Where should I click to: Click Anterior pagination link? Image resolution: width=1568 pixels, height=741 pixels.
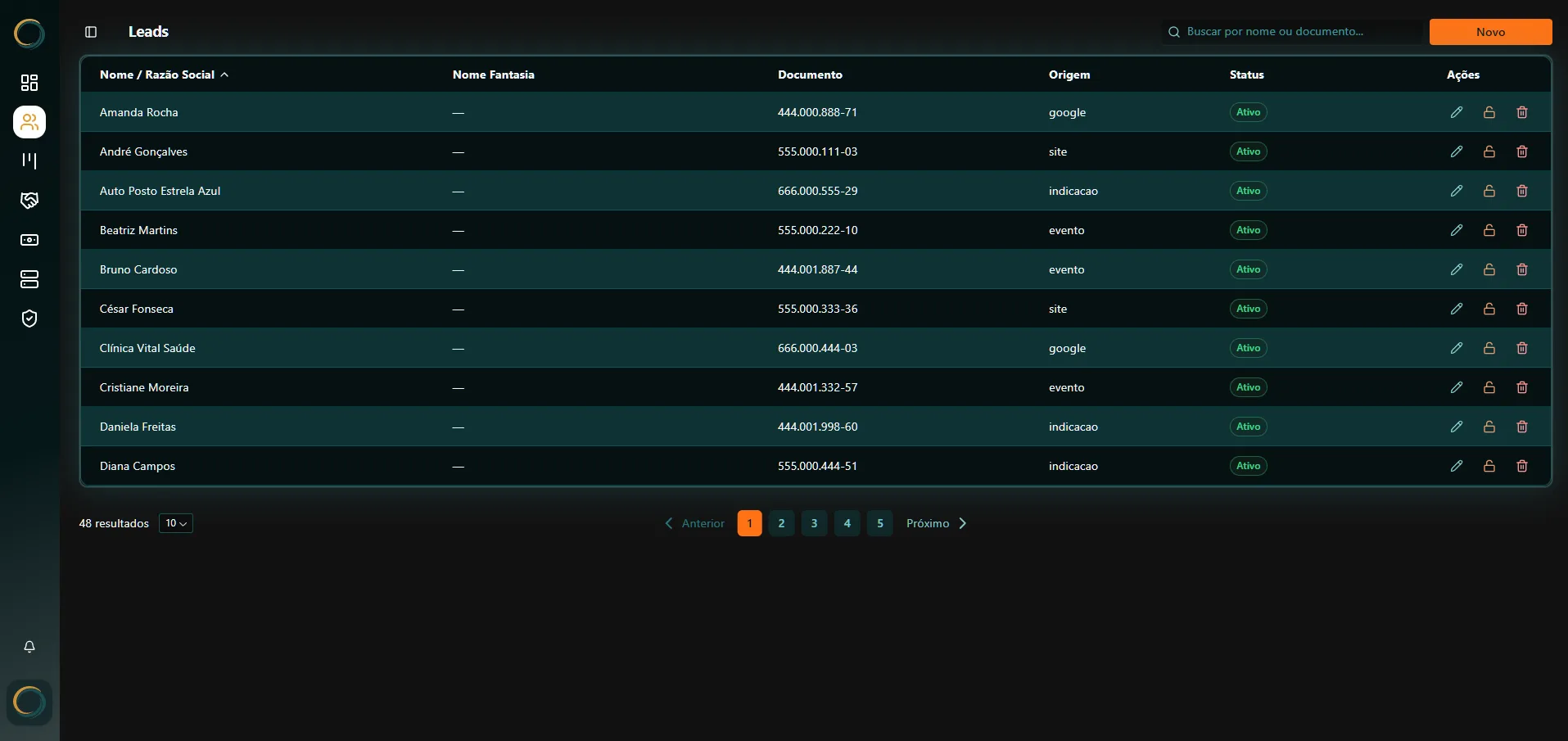[x=694, y=523]
